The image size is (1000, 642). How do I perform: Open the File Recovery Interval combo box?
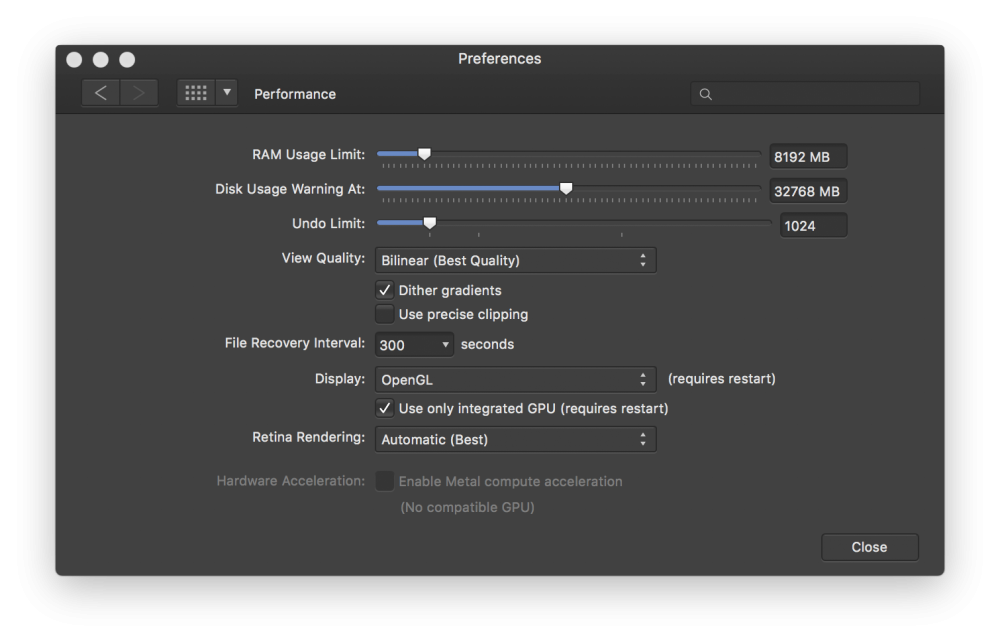[x=414, y=345]
